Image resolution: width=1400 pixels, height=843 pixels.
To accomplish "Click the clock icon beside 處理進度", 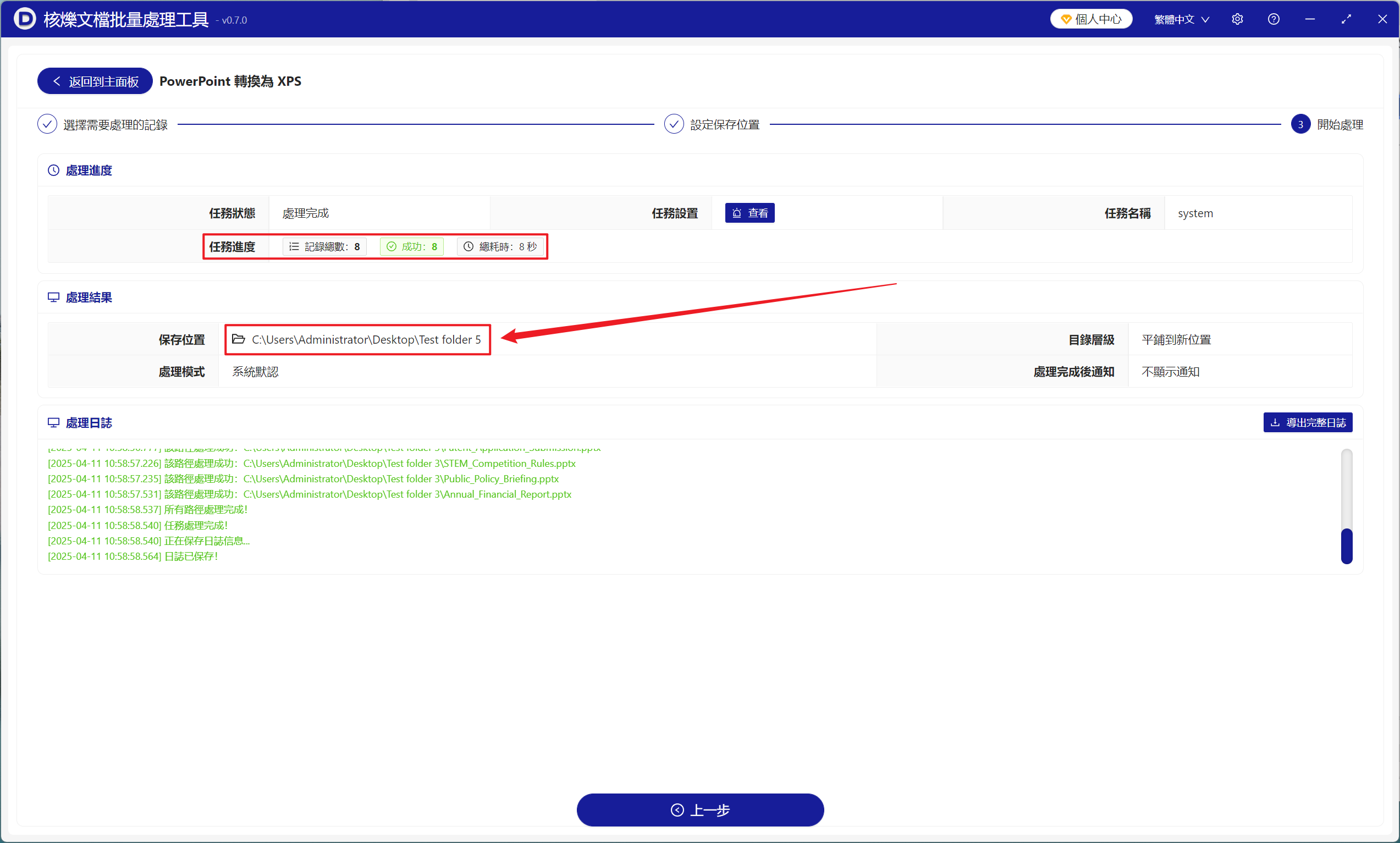I will pos(53,170).
